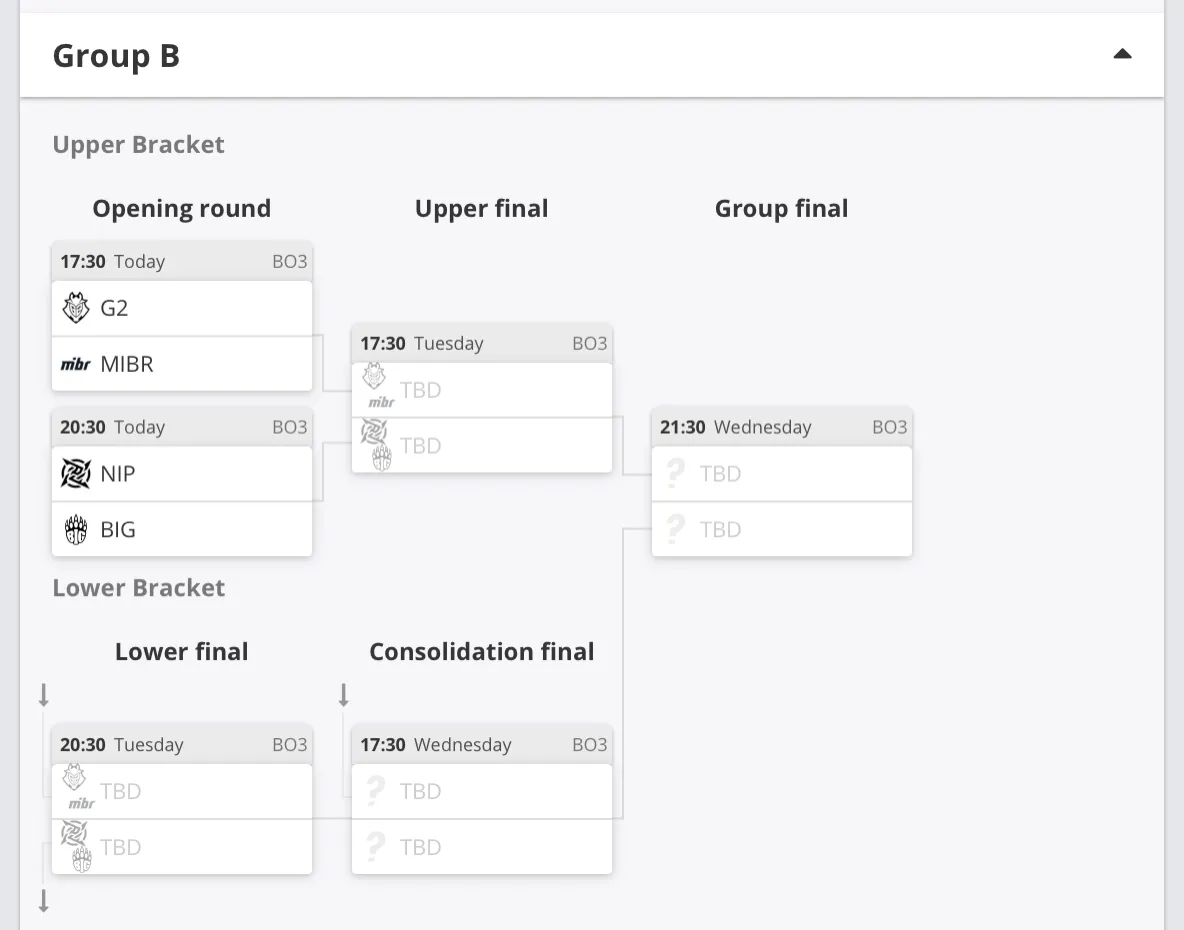Click down arrow above Consolidation final

(344, 694)
